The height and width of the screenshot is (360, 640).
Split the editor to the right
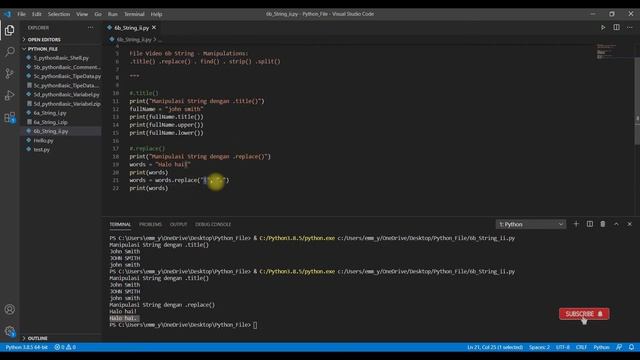click(616, 27)
